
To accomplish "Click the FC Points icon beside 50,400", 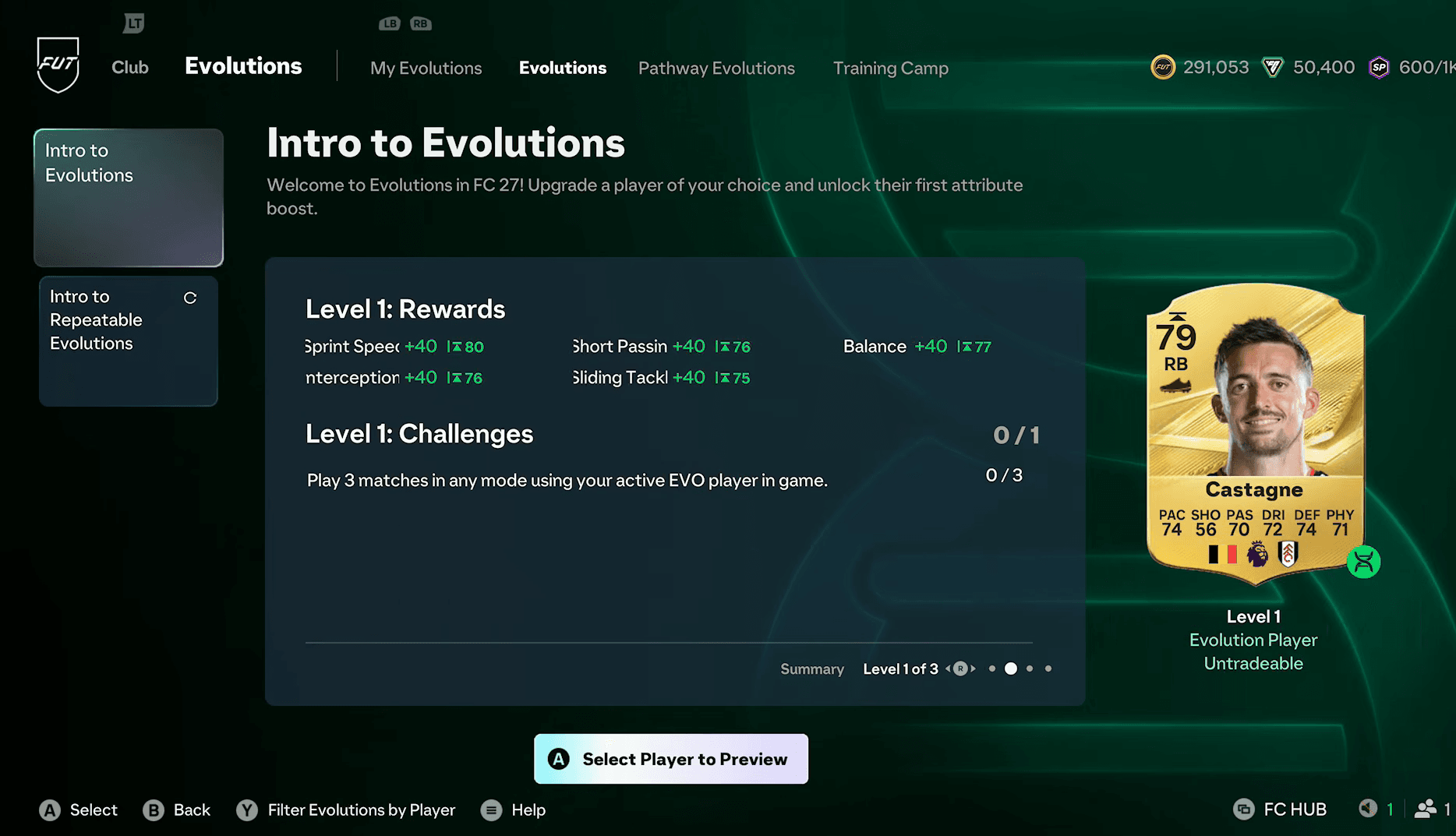I will click(1273, 67).
